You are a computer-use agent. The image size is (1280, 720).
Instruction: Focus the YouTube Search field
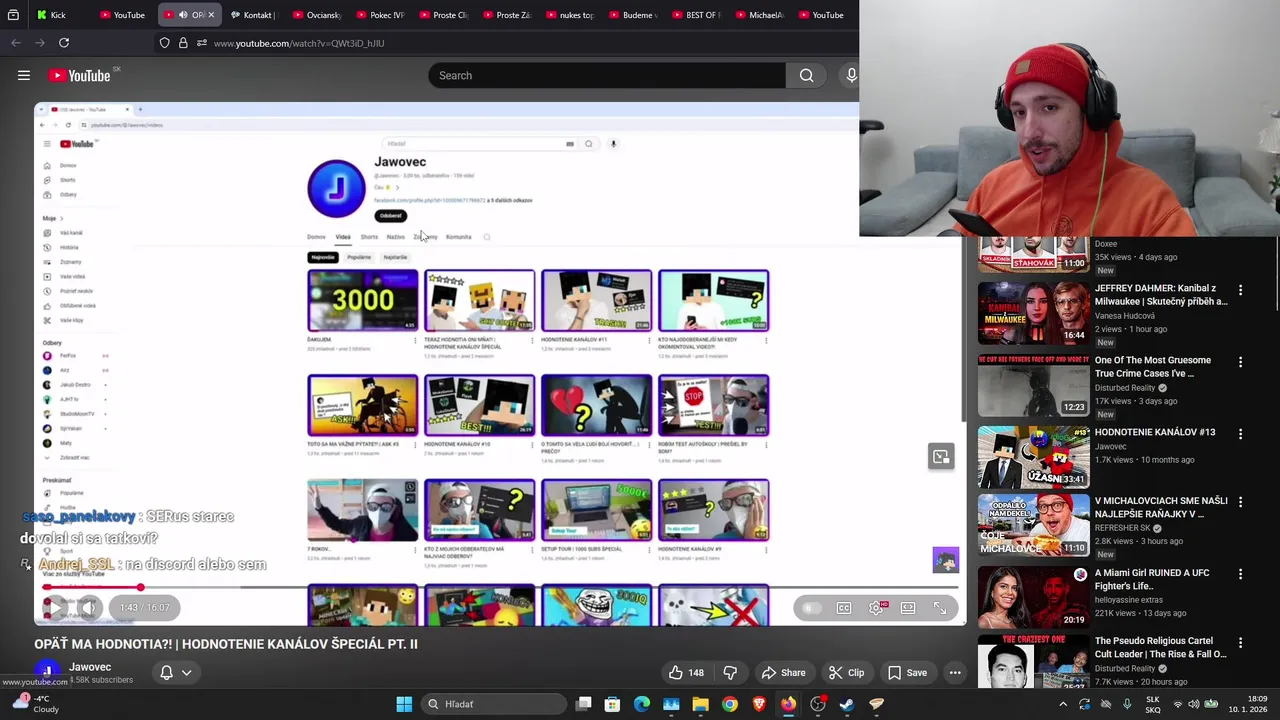[x=607, y=75]
